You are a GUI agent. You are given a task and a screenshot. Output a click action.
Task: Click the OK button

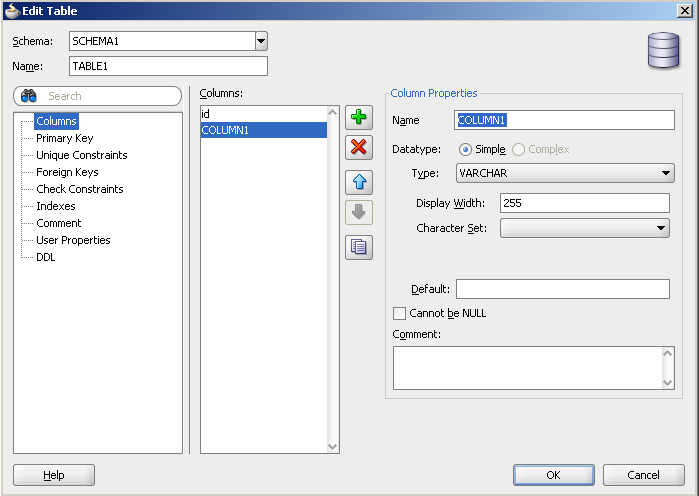(x=553, y=475)
